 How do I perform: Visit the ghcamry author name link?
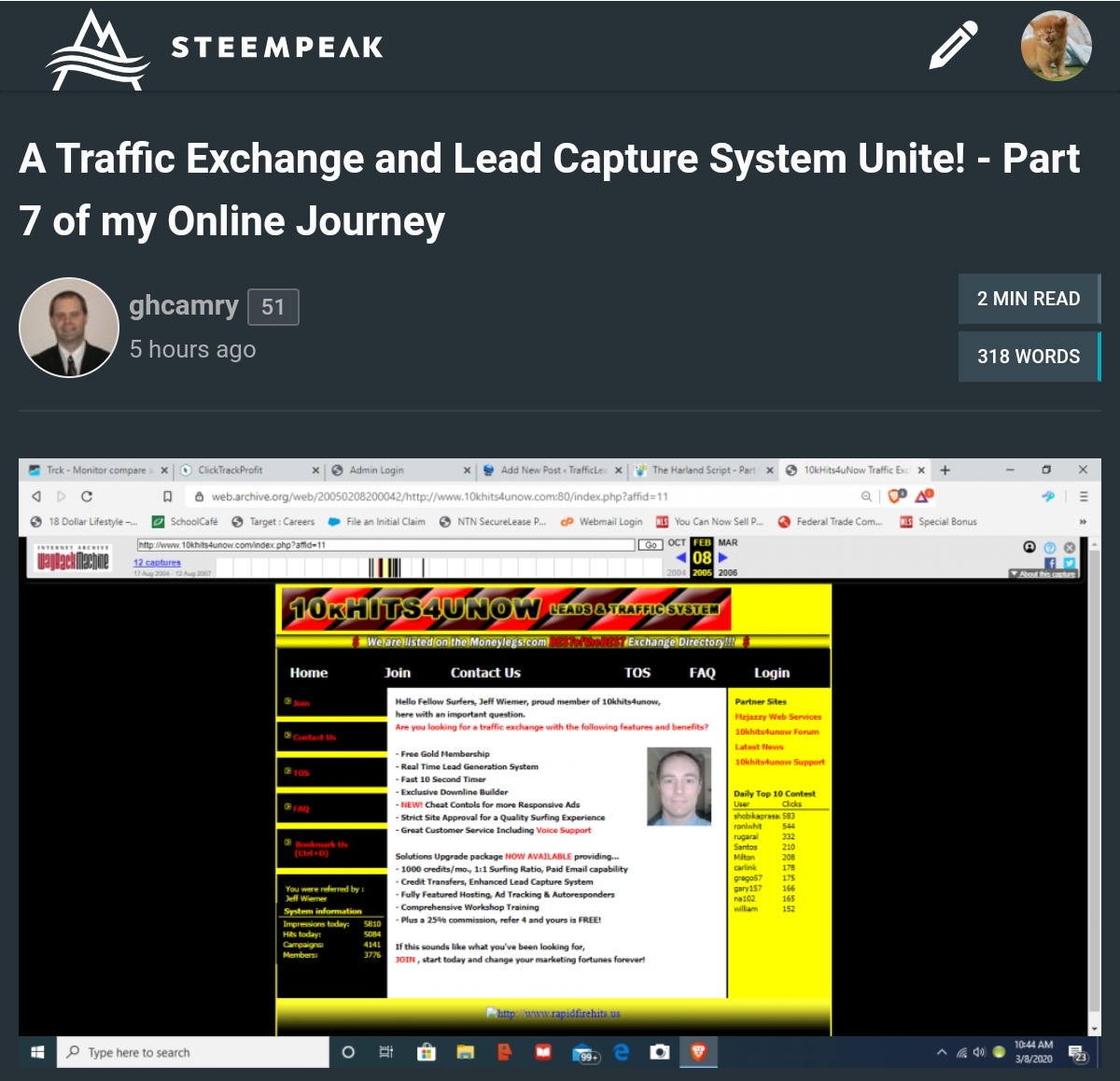[x=184, y=305]
